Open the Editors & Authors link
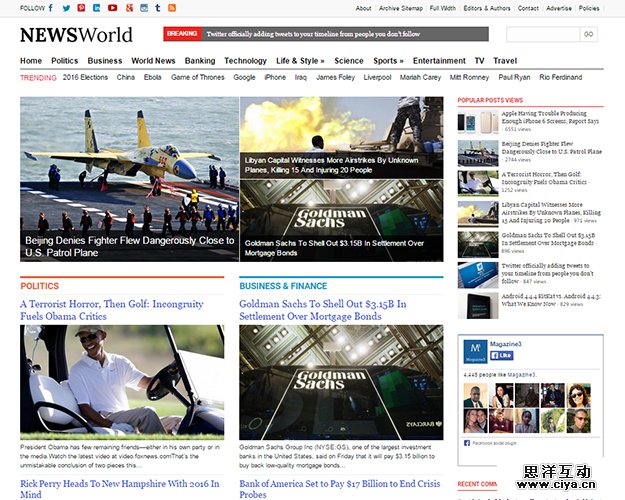The height and width of the screenshot is (500, 625). (x=487, y=8)
